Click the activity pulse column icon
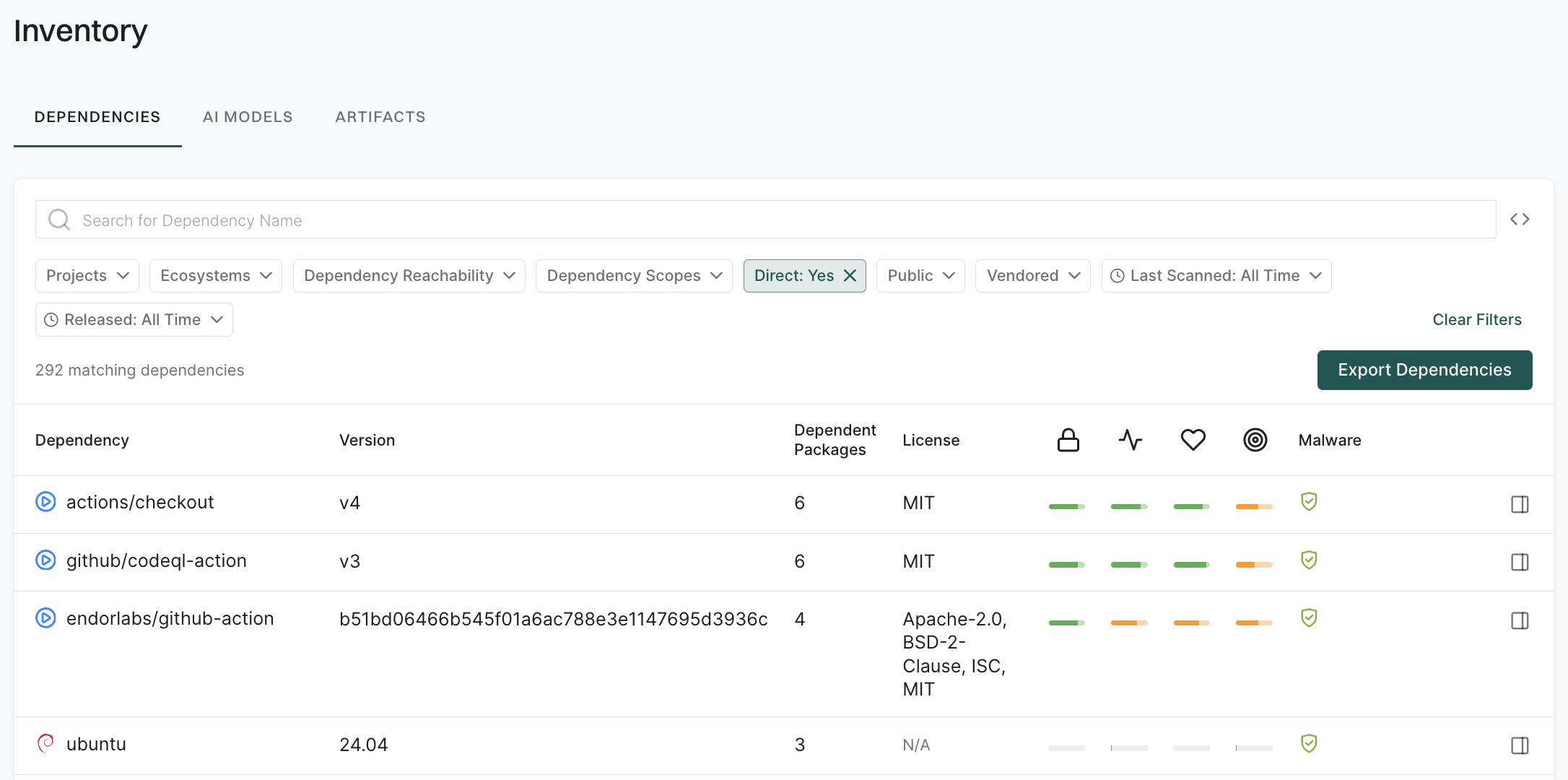Image resolution: width=1568 pixels, height=780 pixels. 1130,440
